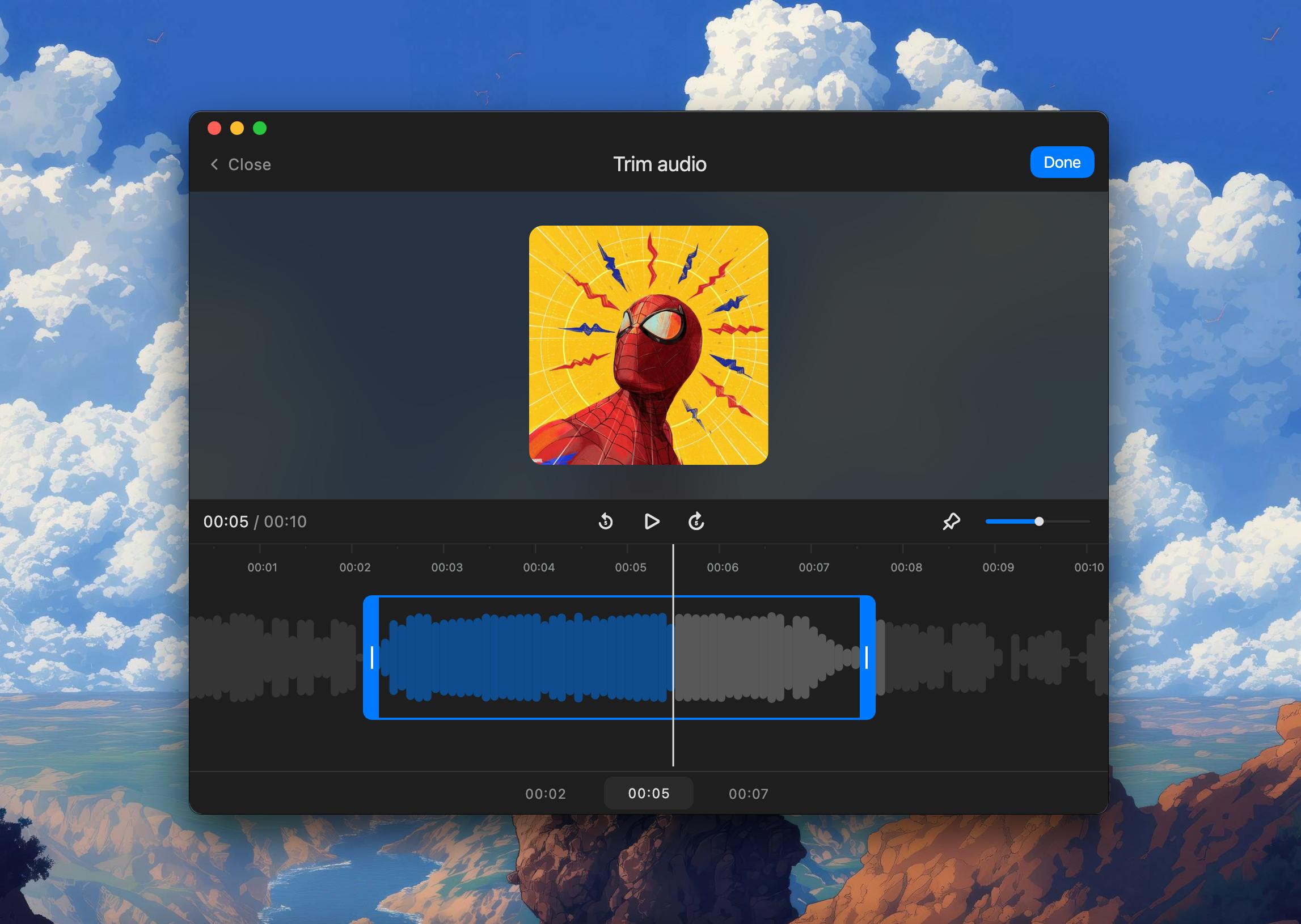The image size is (1301, 924).
Task: Click the 00:06 timeline ruler mark
Action: [x=722, y=567]
